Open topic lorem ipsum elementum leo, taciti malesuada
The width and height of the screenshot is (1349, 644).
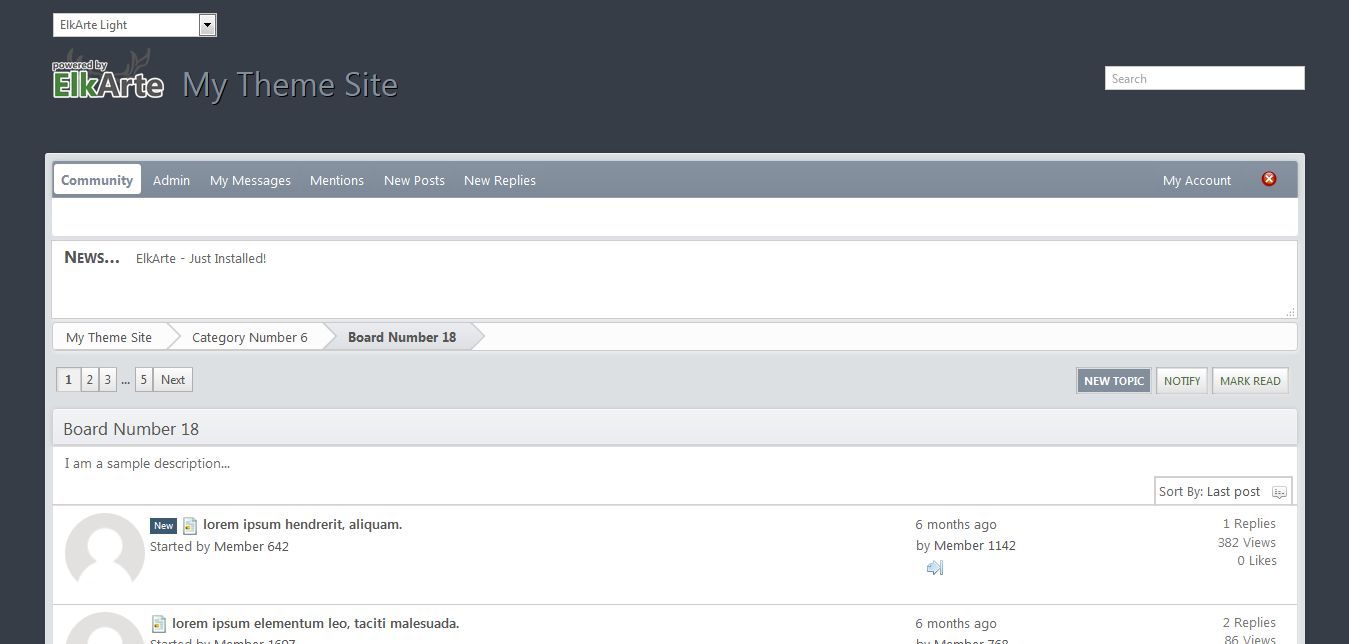[315, 623]
